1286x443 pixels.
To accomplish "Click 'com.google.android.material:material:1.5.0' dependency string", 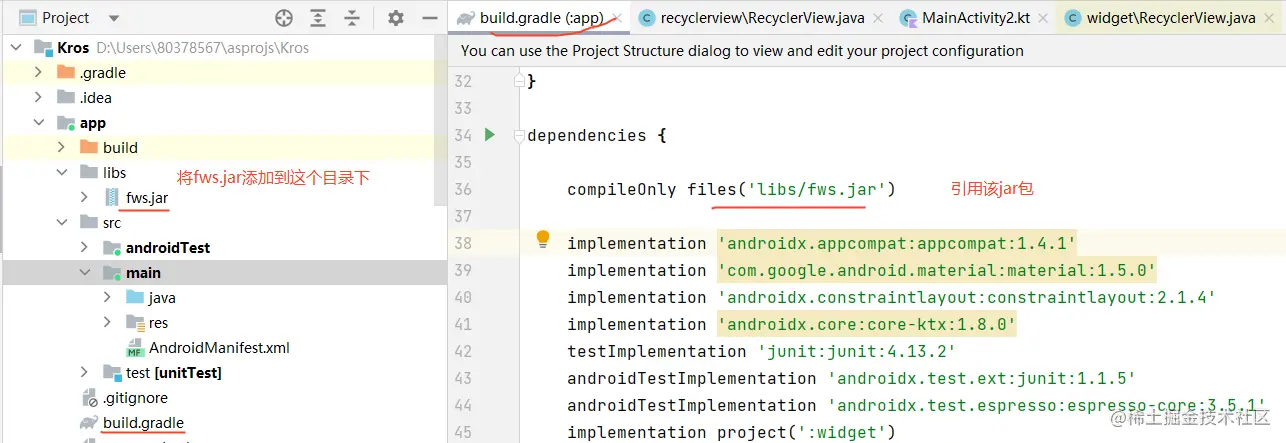I will coord(937,270).
